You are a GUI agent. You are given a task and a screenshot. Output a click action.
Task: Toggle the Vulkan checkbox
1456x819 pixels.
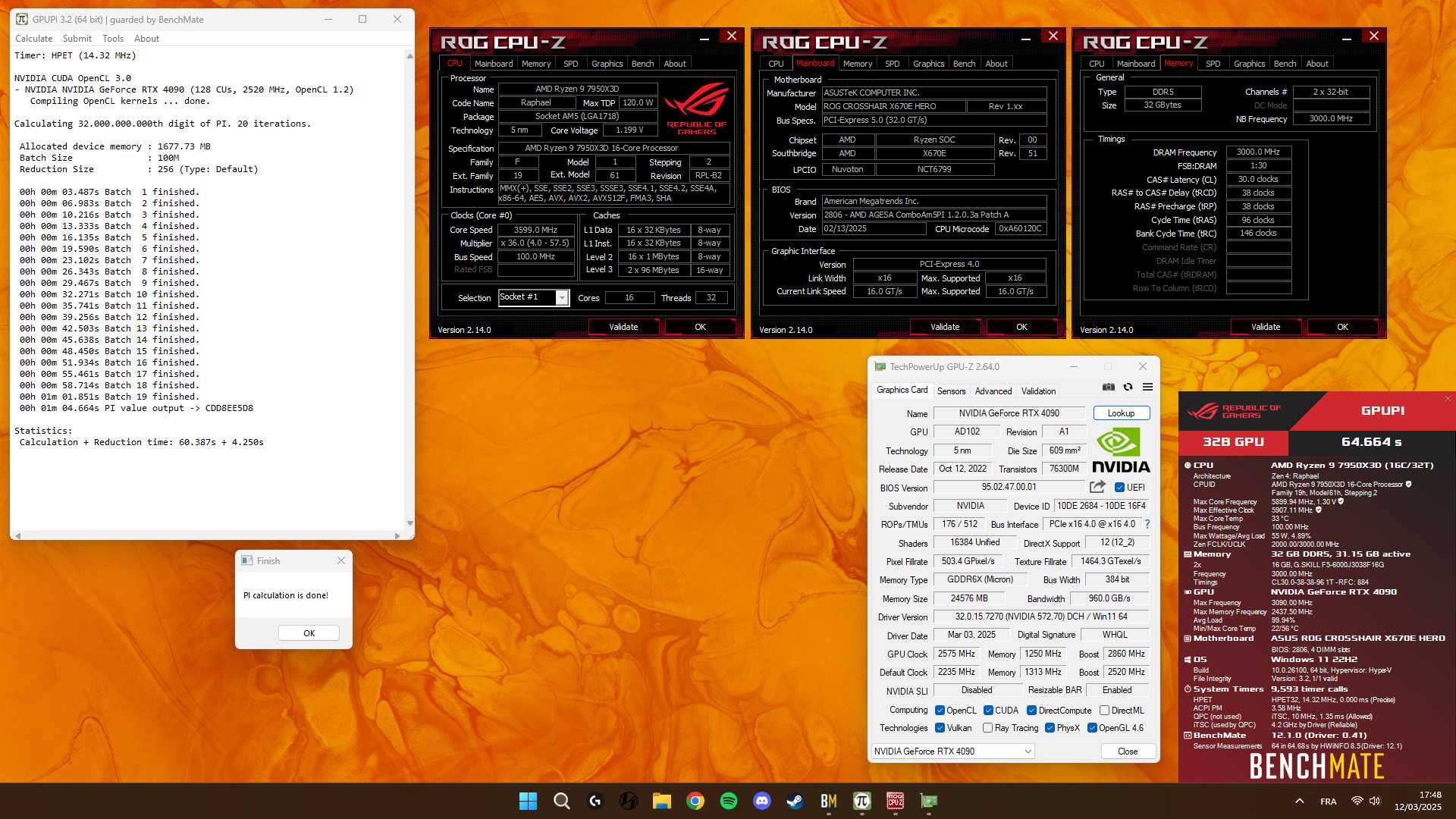point(940,728)
